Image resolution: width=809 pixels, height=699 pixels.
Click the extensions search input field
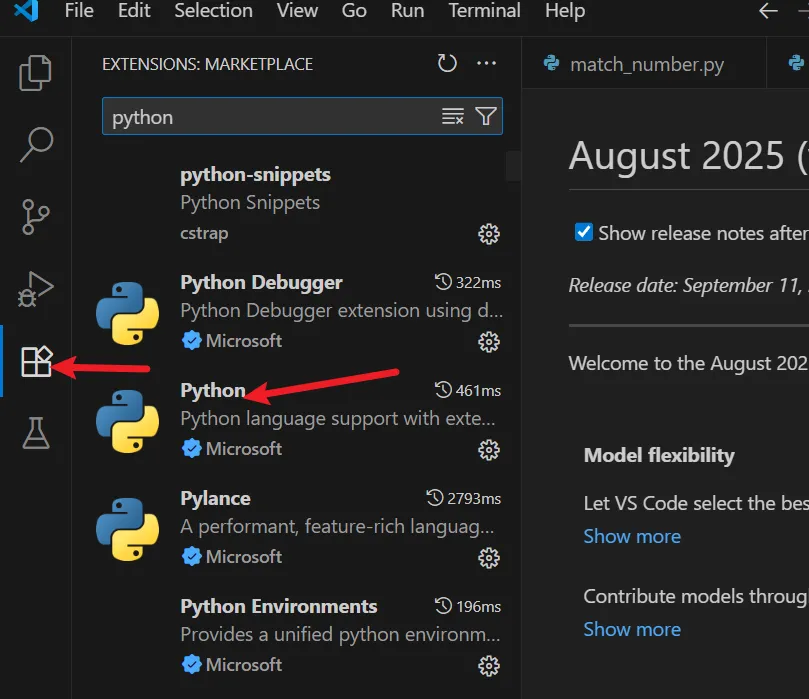(x=270, y=117)
